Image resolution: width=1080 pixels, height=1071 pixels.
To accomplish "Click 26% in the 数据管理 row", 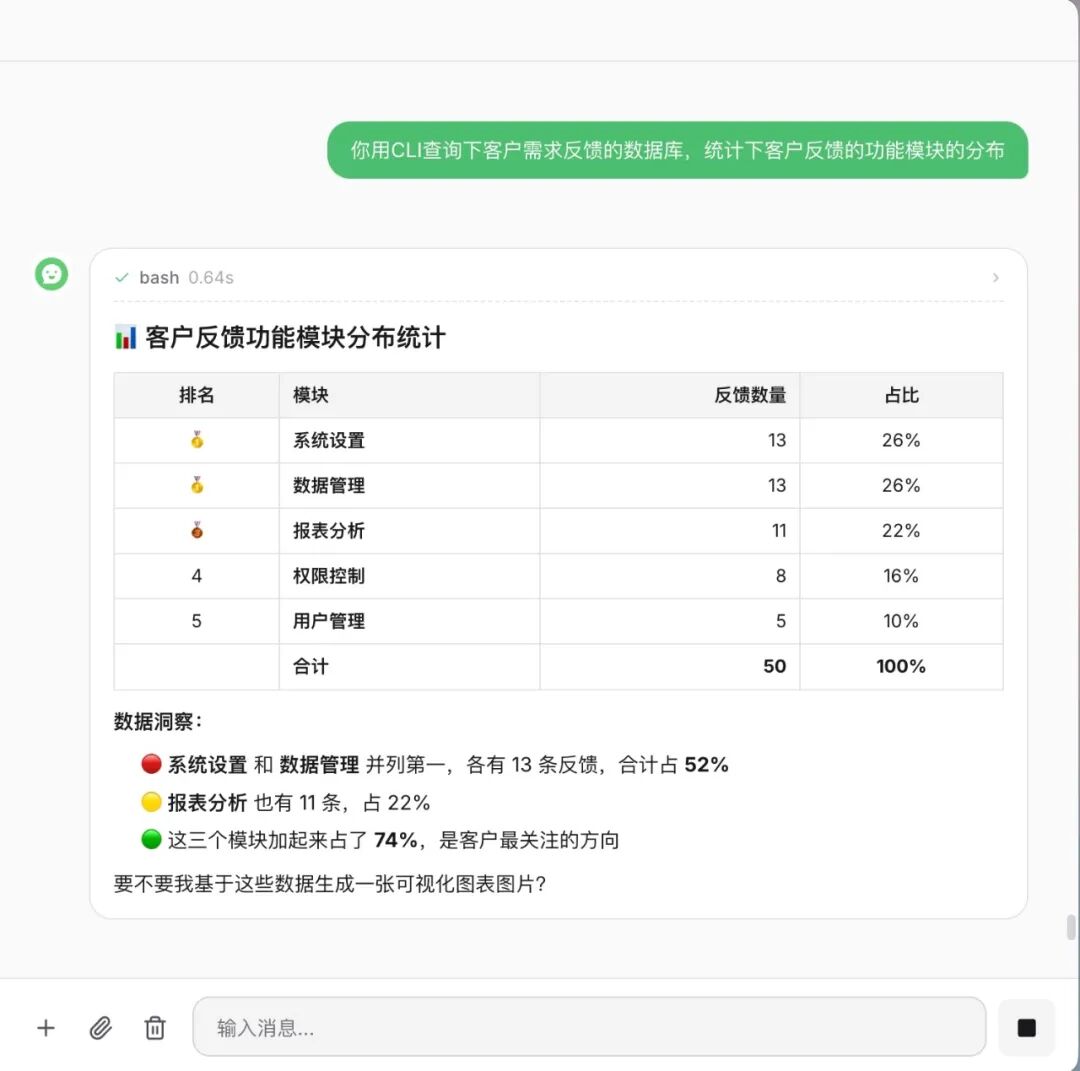I will pyautogui.click(x=901, y=486).
